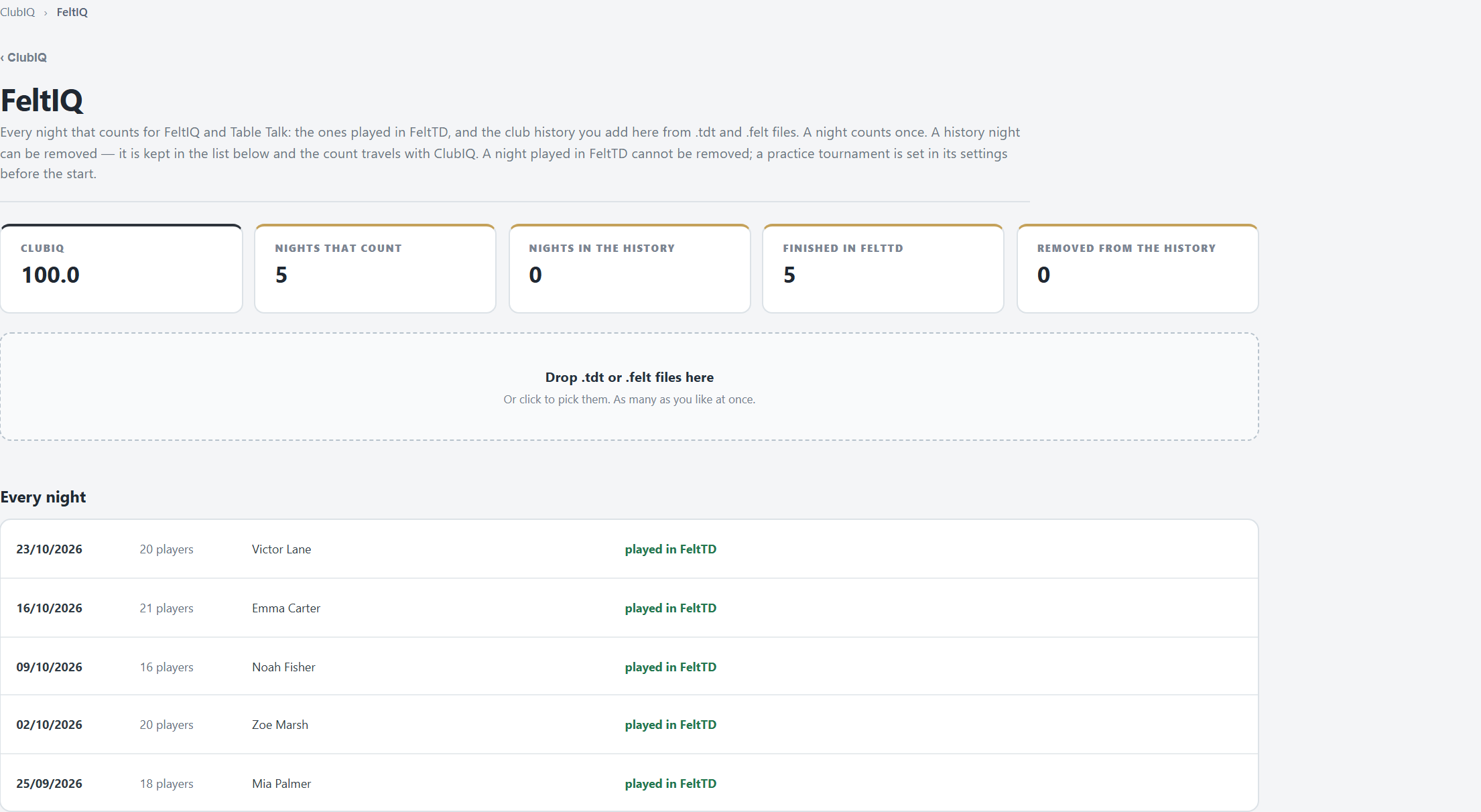Click the 16/10/2026 night date

[50, 608]
